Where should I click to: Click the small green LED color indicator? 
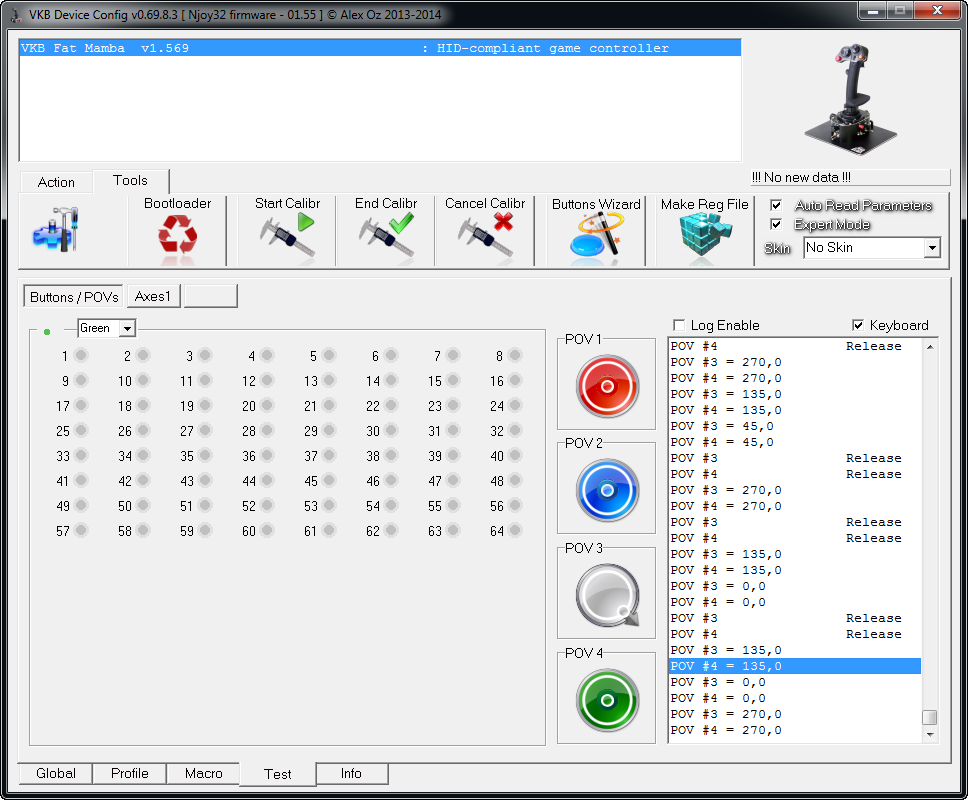point(47,332)
